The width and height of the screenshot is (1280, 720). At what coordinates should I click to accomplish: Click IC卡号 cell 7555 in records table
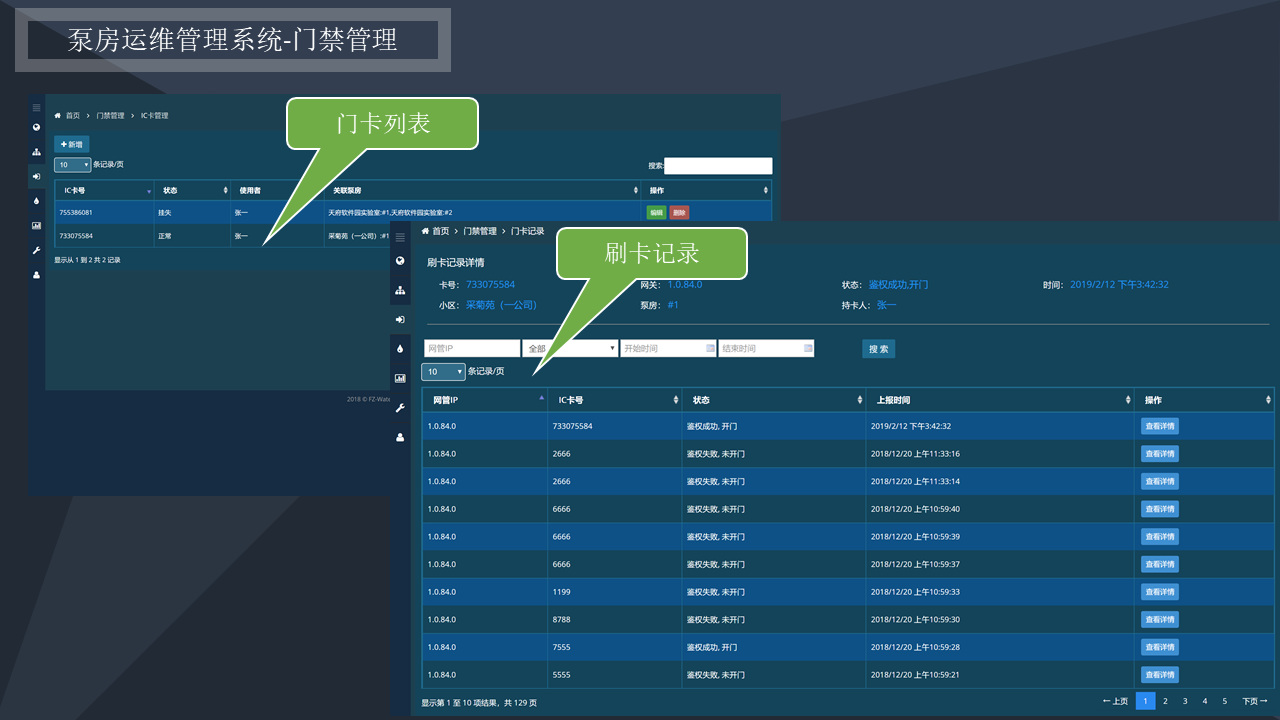tap(561, 647)
